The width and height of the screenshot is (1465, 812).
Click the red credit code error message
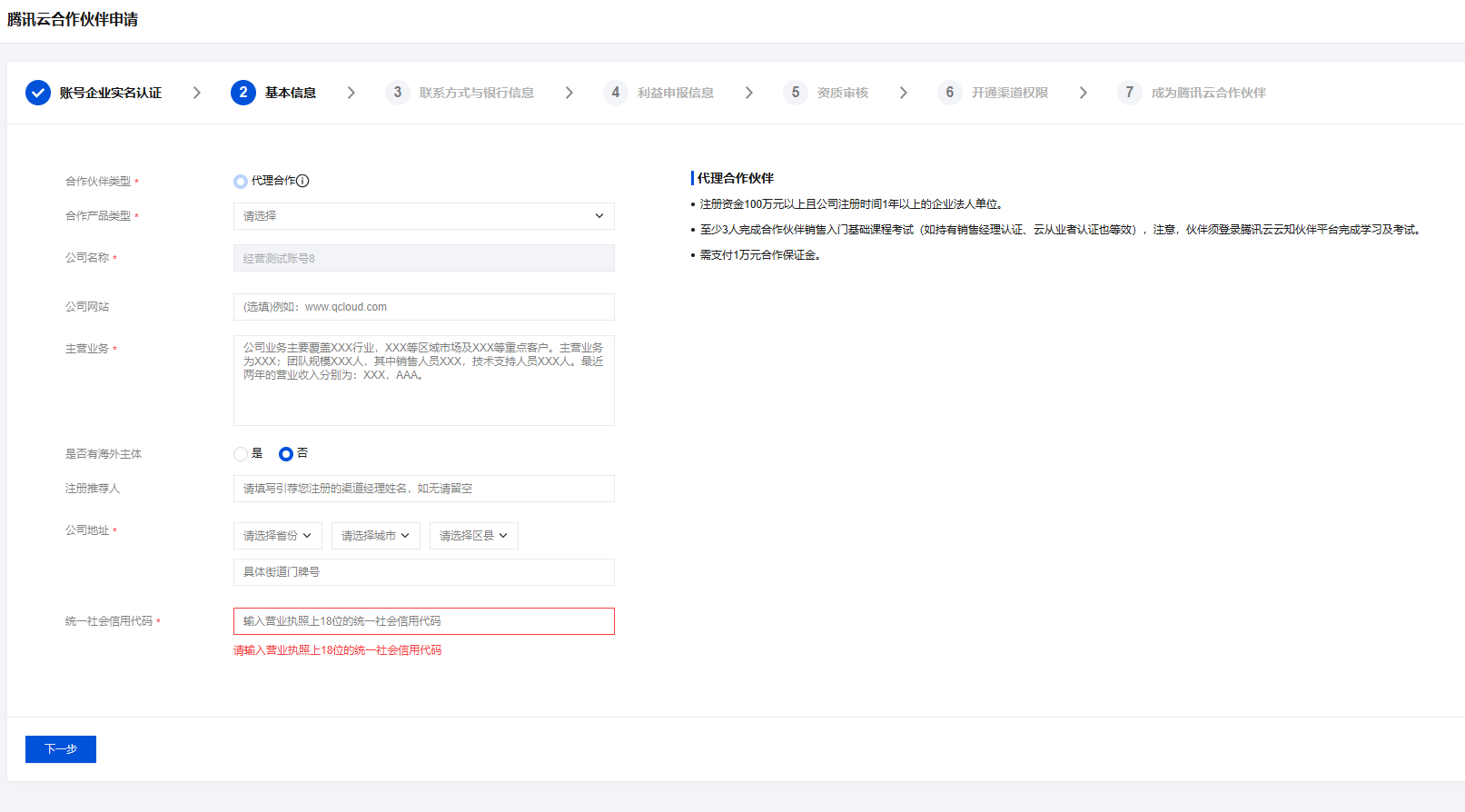338,650
